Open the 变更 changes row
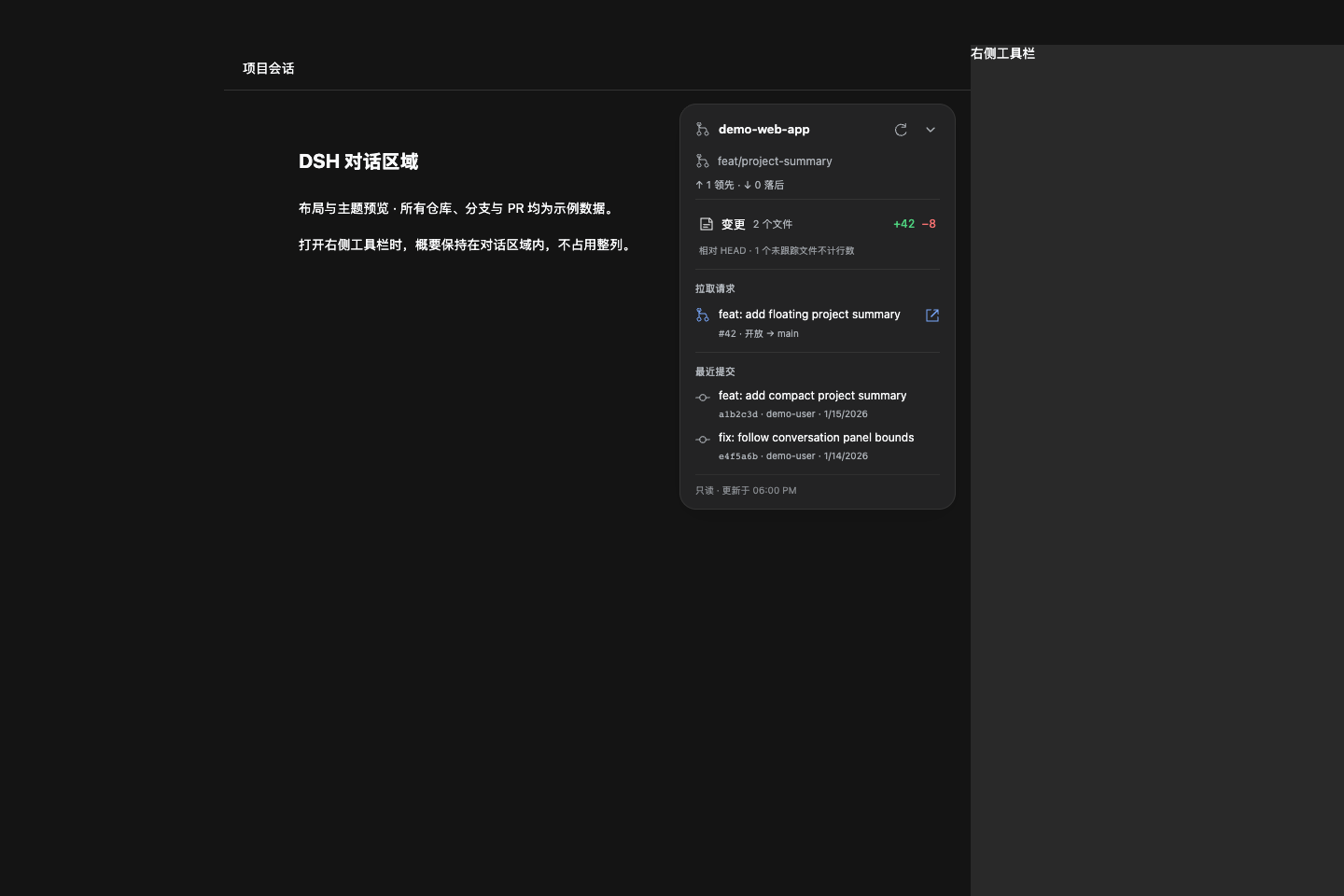 click(818, 224)
